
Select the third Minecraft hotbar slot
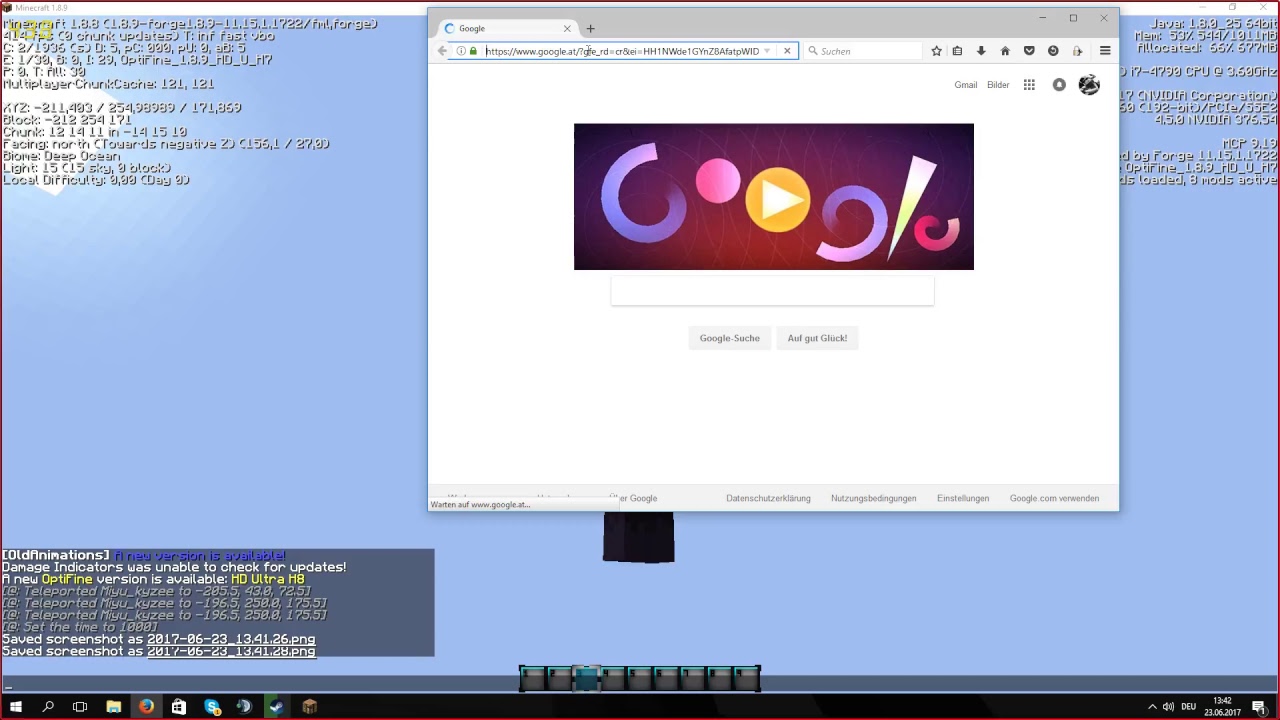[587, 679]
